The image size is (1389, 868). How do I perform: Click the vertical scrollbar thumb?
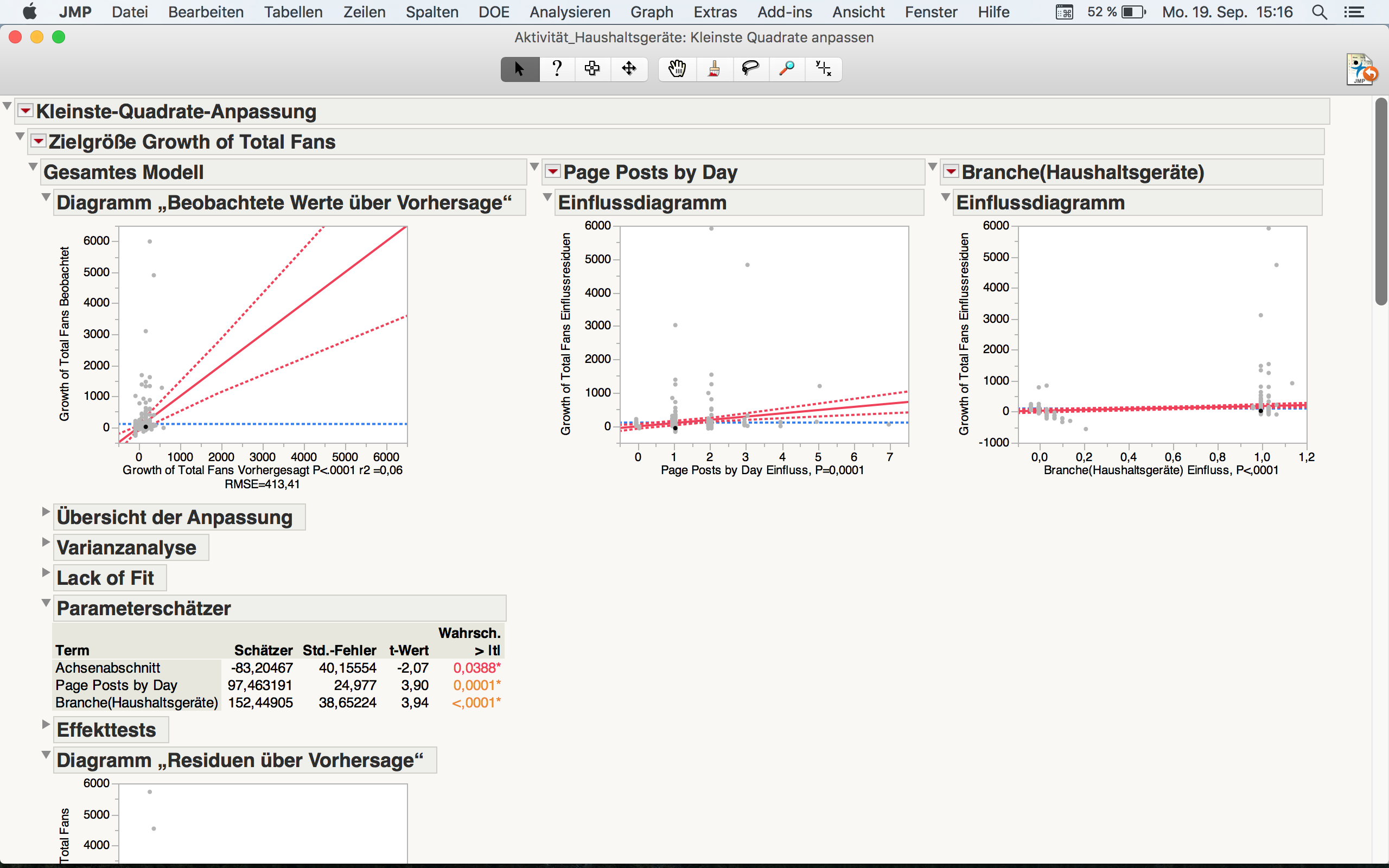pos(1380,201)
